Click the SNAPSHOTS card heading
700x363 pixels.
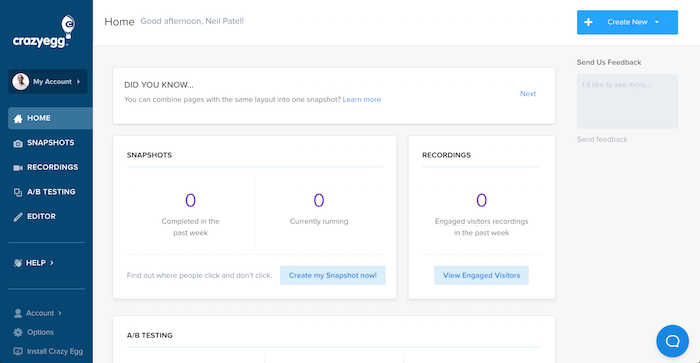click(149, 155)
